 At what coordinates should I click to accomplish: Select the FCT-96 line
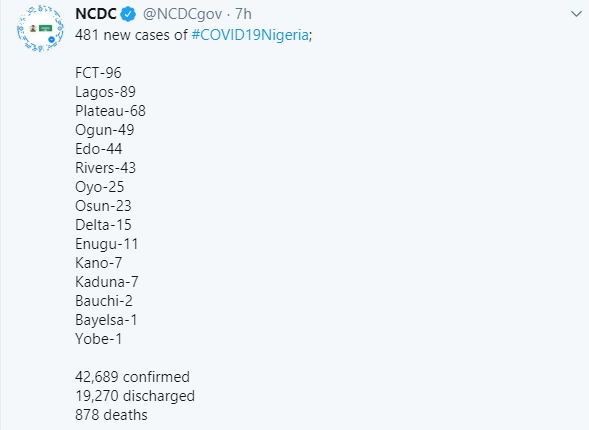[98, 73]
